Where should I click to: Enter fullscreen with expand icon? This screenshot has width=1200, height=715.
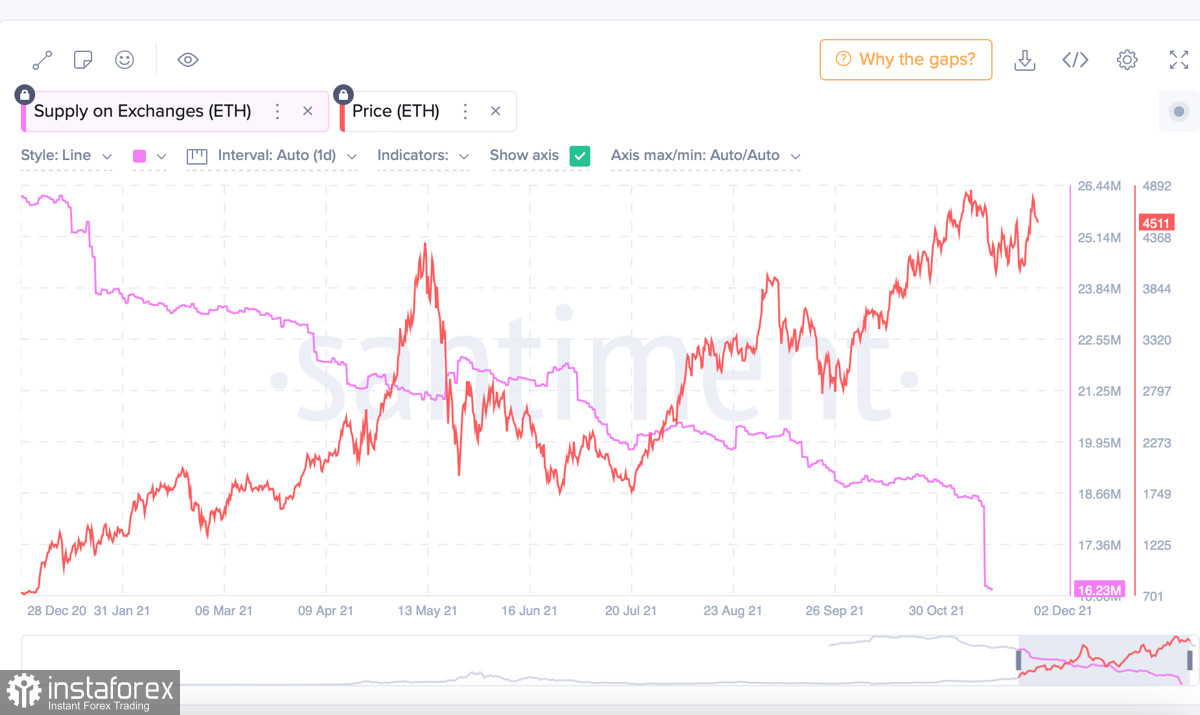[x=1179, y=60]
